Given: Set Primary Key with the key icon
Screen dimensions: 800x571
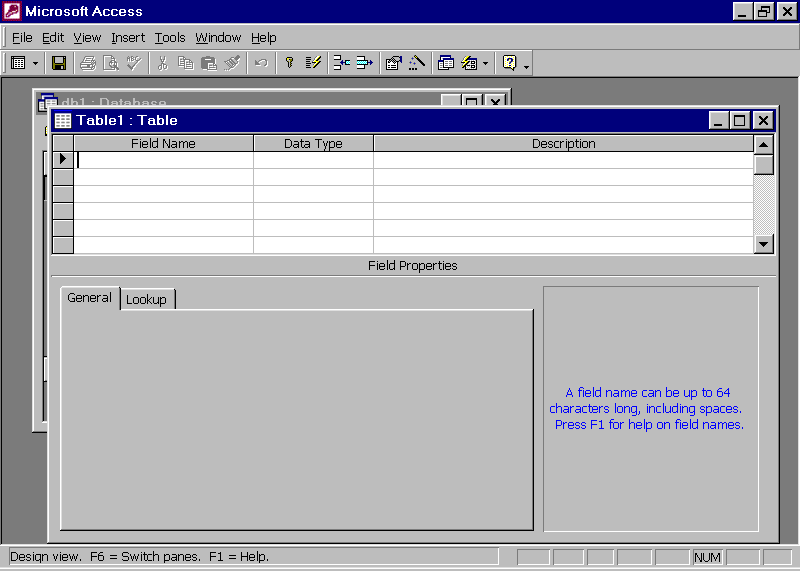Looking at the screenshot, I should [x=289, y=63].
